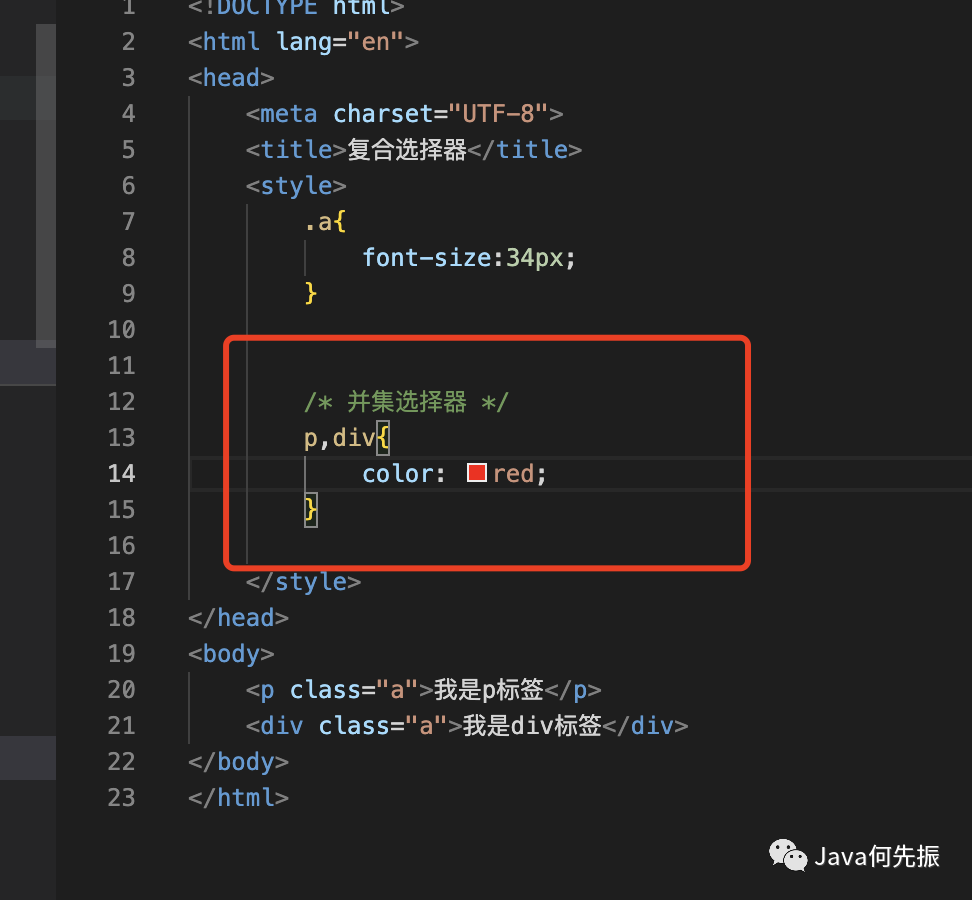Click the 并集选择器 comment text

tap(407, 402)
